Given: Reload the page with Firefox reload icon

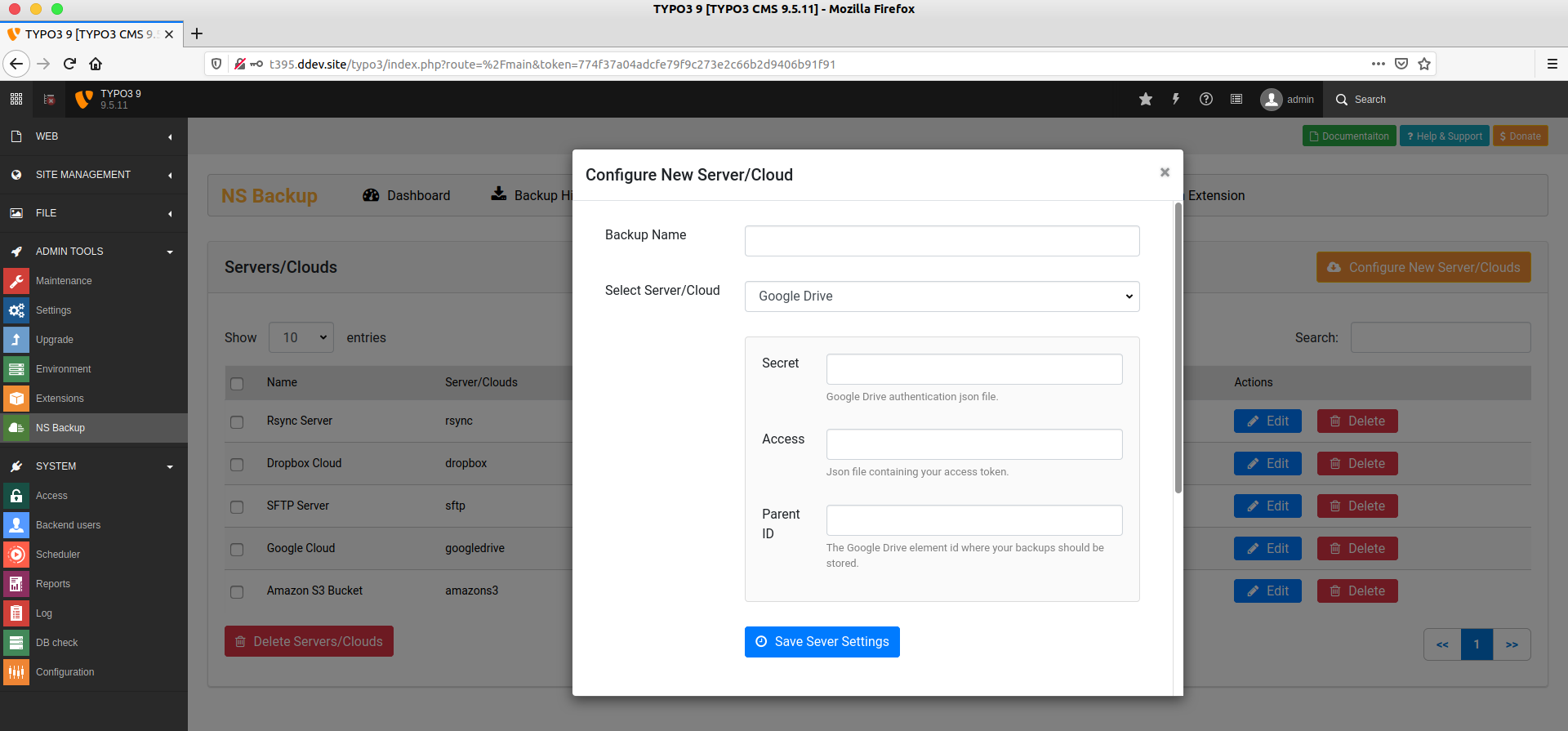Looking at the screenshot, I should 69,64.
